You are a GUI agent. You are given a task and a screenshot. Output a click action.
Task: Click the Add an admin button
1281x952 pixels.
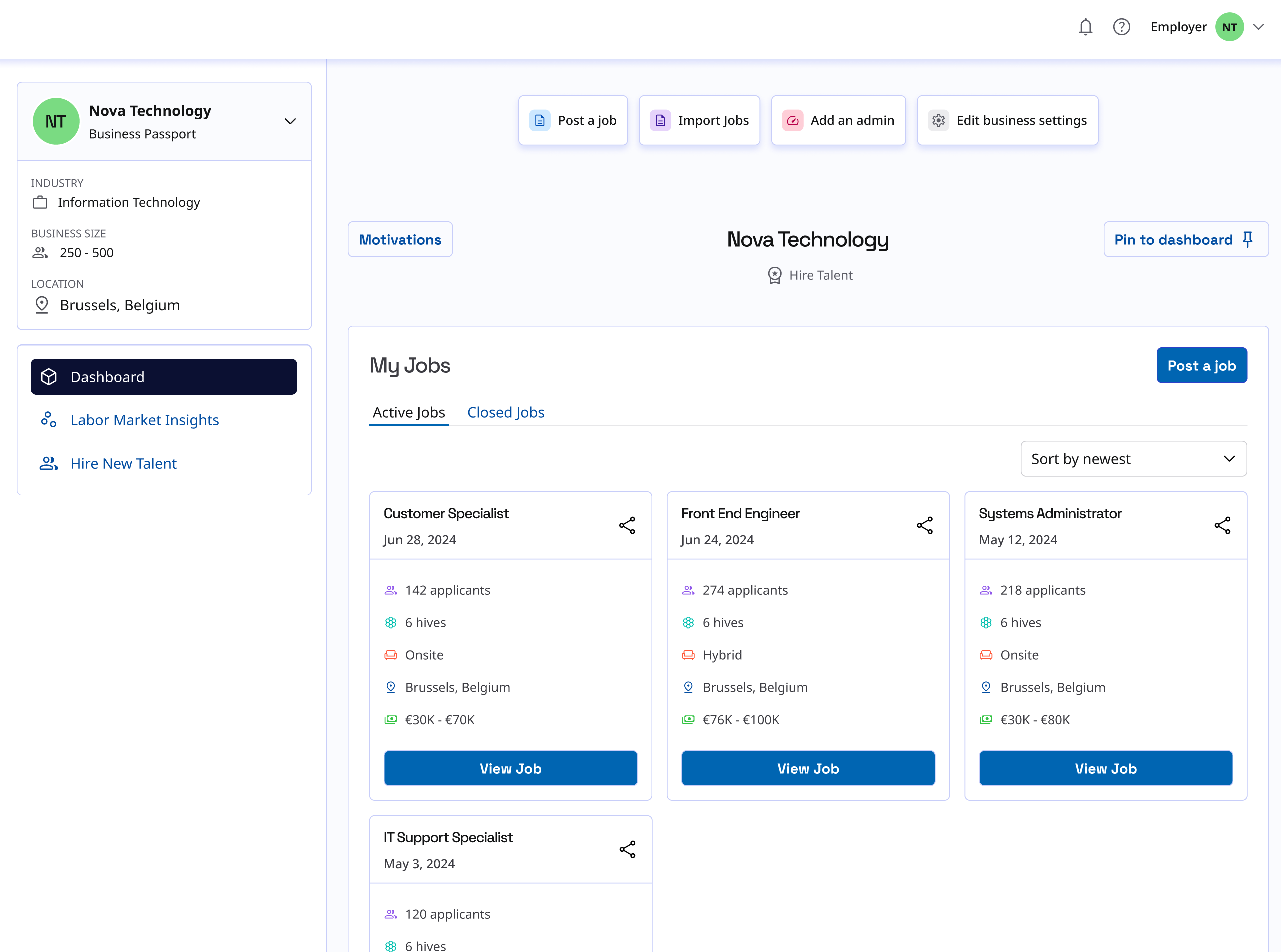(x=838, y=121)
